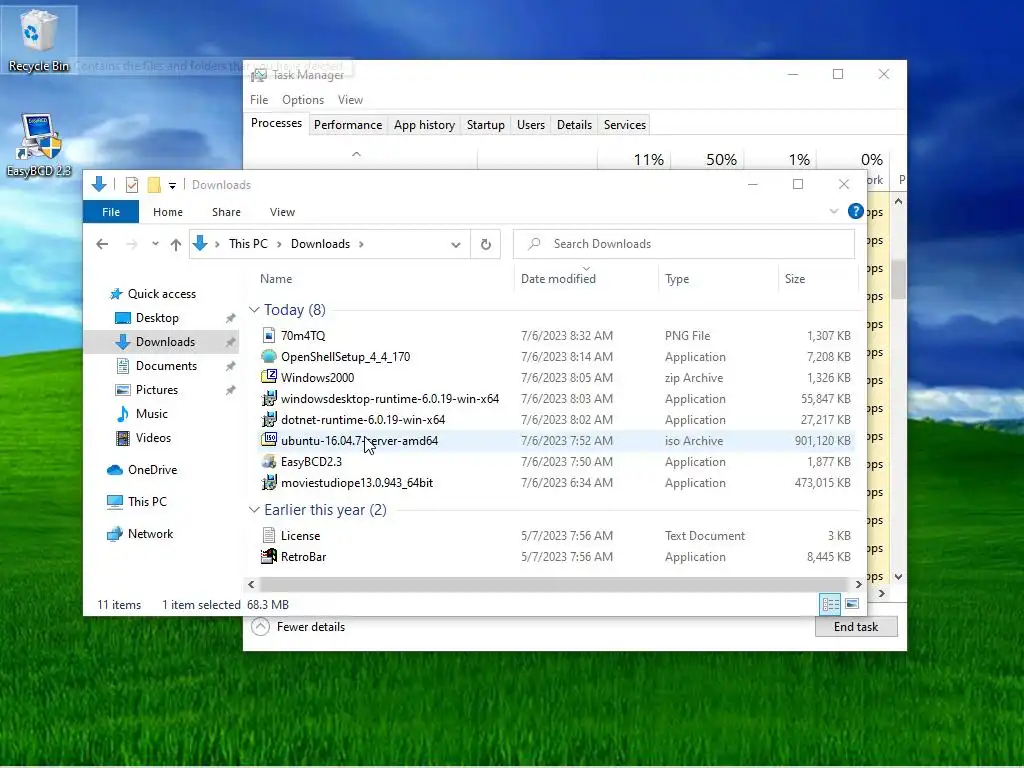Switch to Services tab in Task Manager
The height and width of the screenshot is (768, 1024).
tap(624, 125)
